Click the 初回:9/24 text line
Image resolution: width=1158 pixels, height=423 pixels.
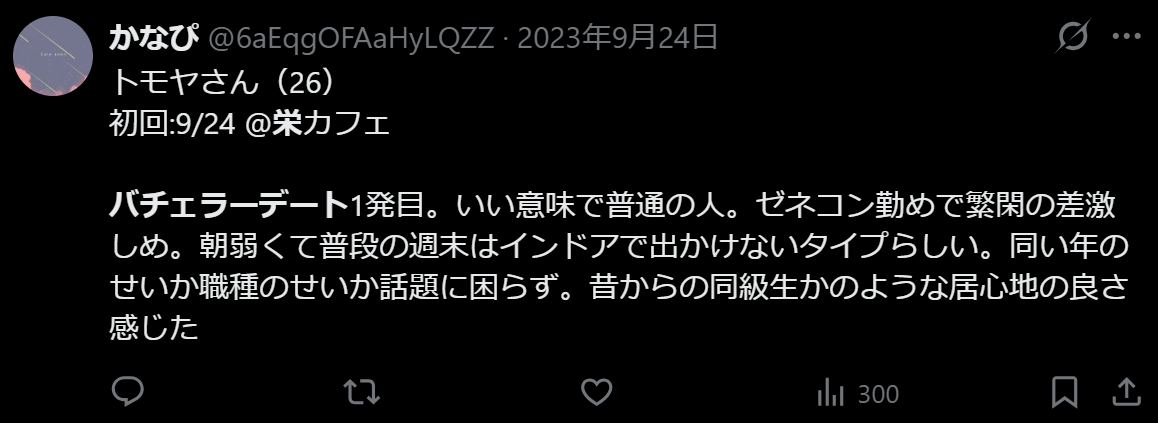[172, 124]
